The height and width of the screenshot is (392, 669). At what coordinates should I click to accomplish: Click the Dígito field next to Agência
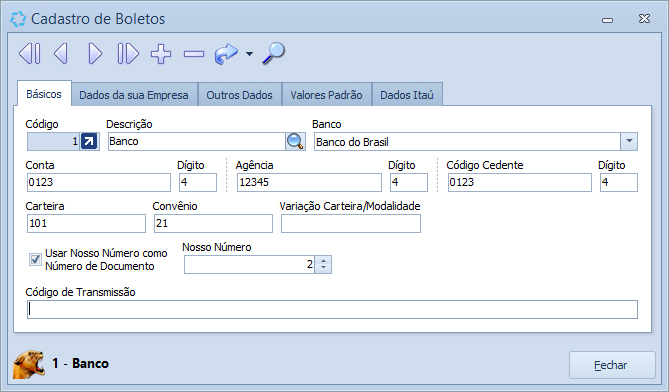[x=409, y=182]
